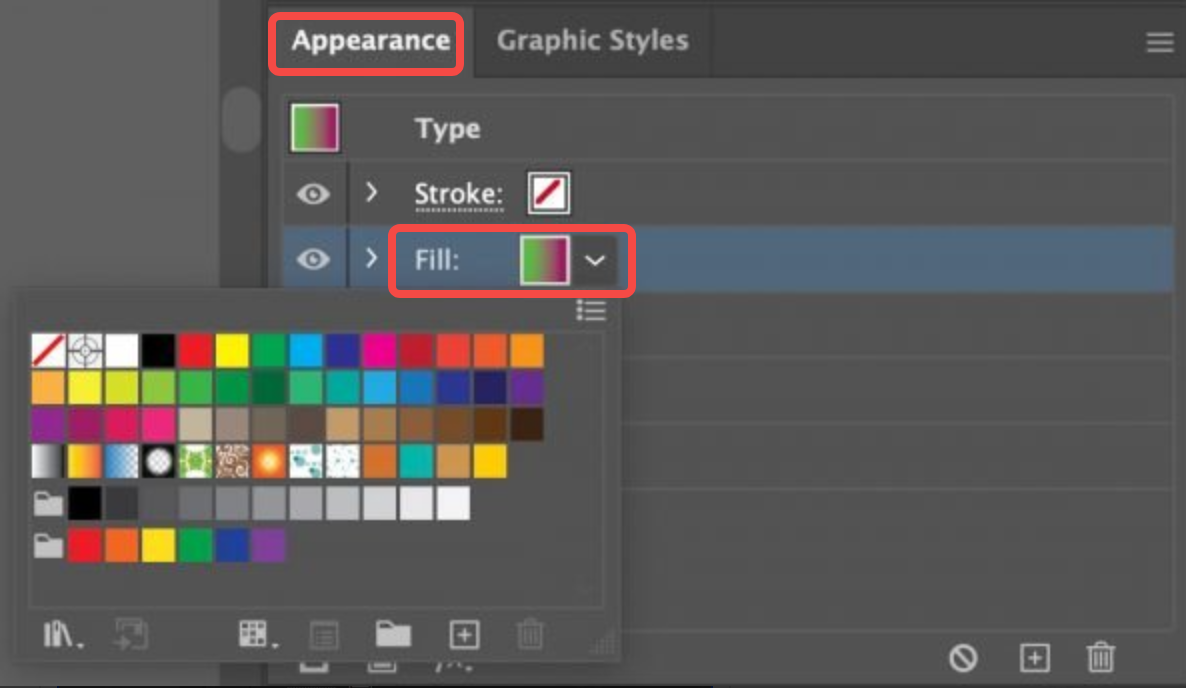Expand the Fill attribute row

371,259
